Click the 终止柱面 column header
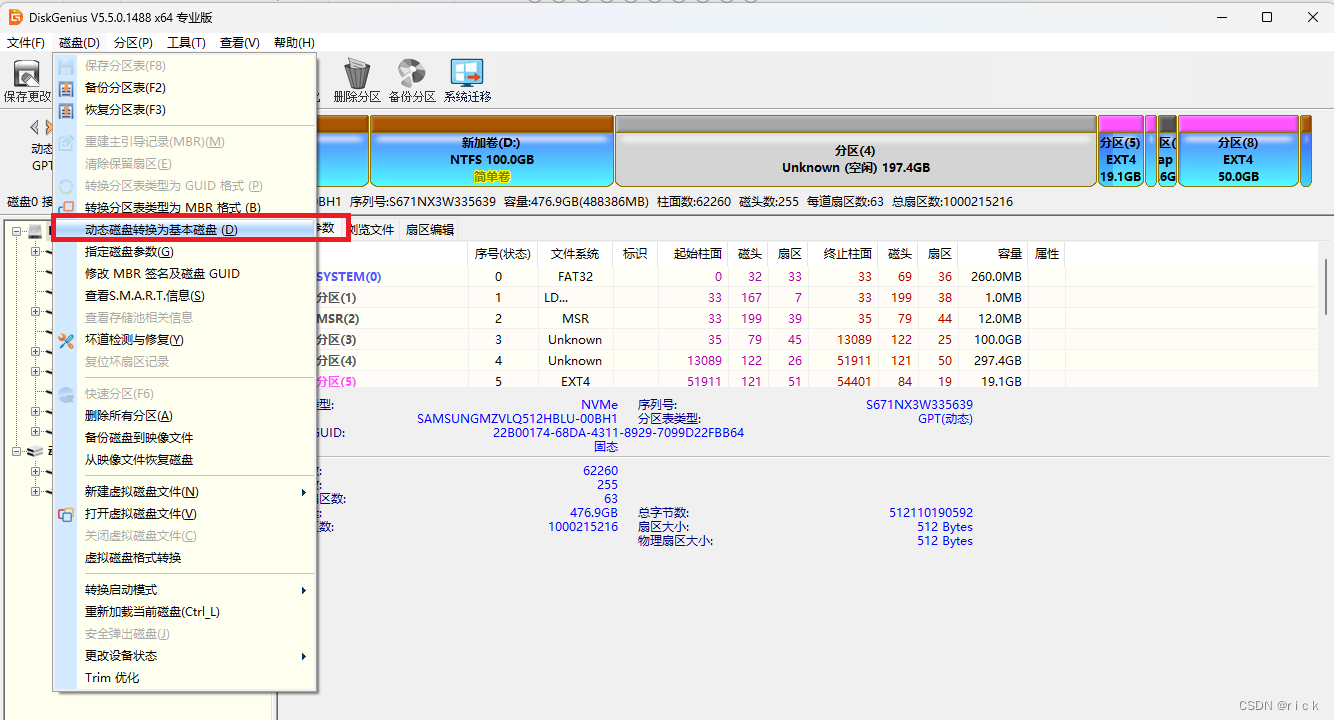 [x=844, y=254]
